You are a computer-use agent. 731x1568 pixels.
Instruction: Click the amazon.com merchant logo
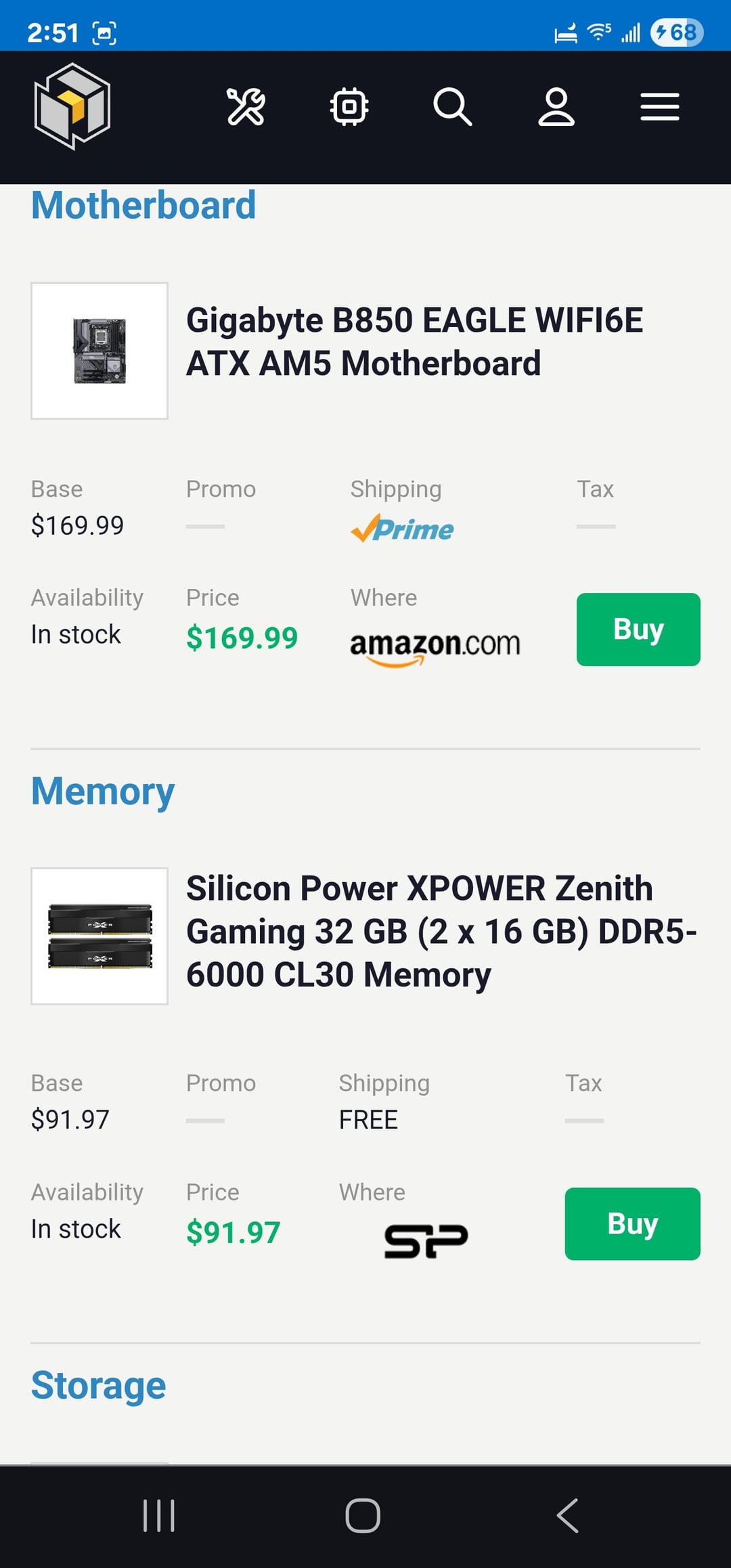coord(435,645)
